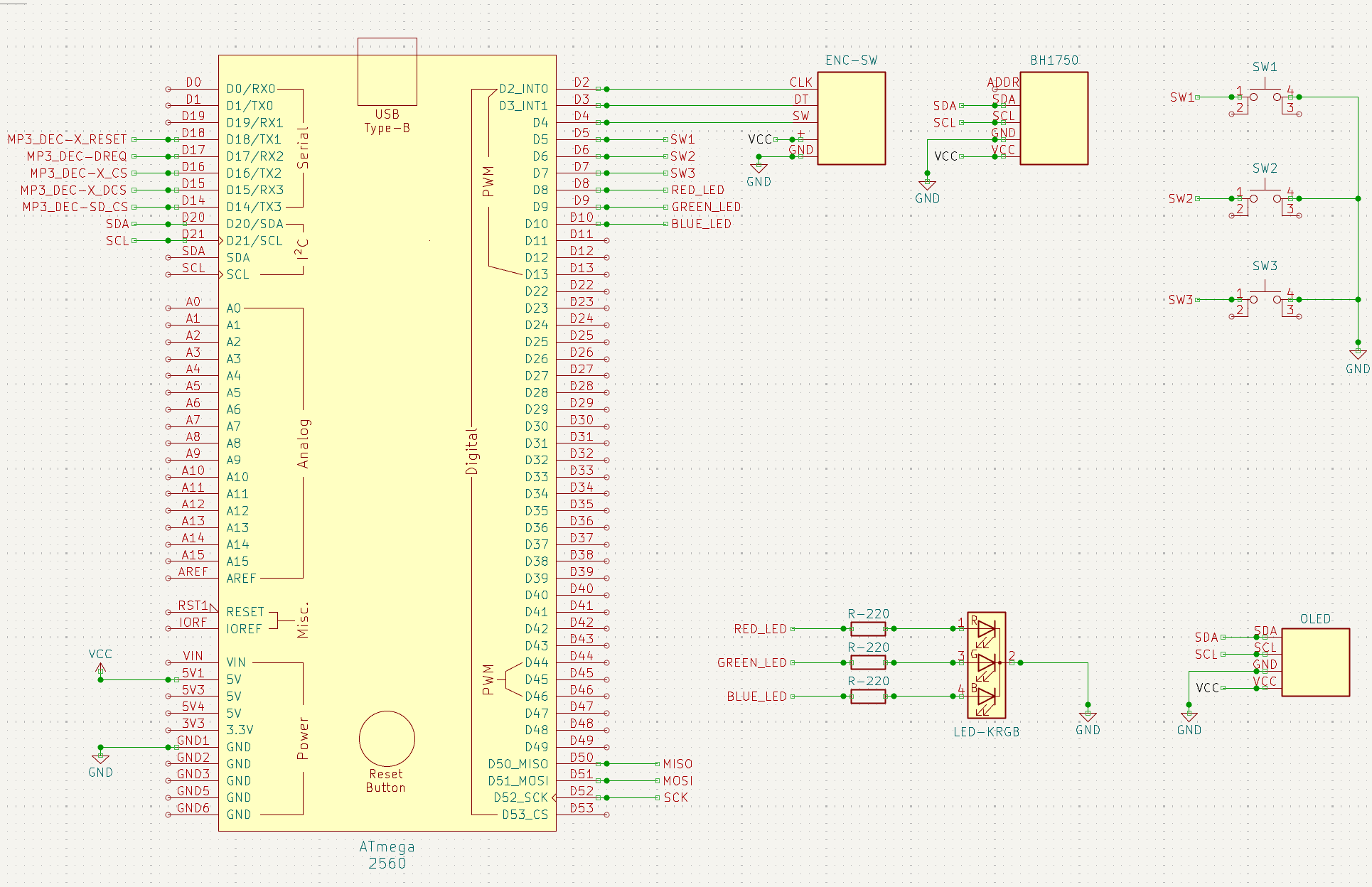Click the D53_CS pin name on the ATmega
1372x887 pixels.
(525, 815)
